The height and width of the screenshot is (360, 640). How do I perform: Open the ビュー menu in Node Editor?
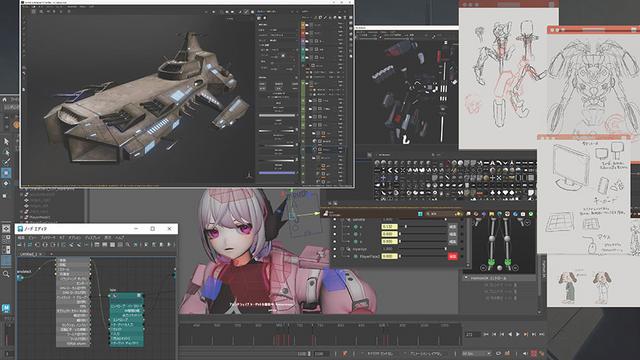[x=32, y=238]
